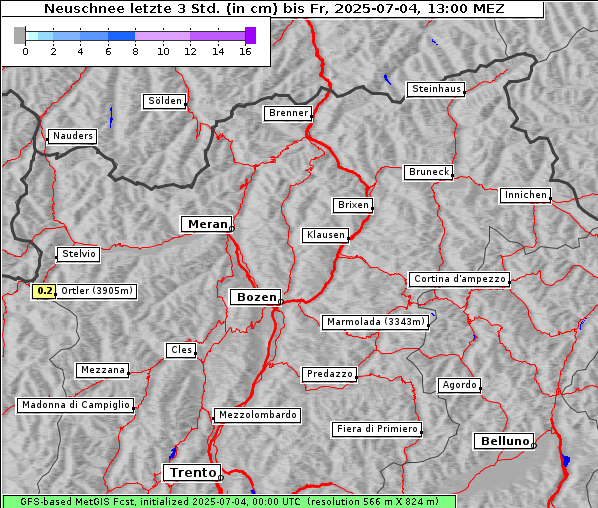Select the Mezzolombardo label
This screenshot has width=598, height=508.
257,415
